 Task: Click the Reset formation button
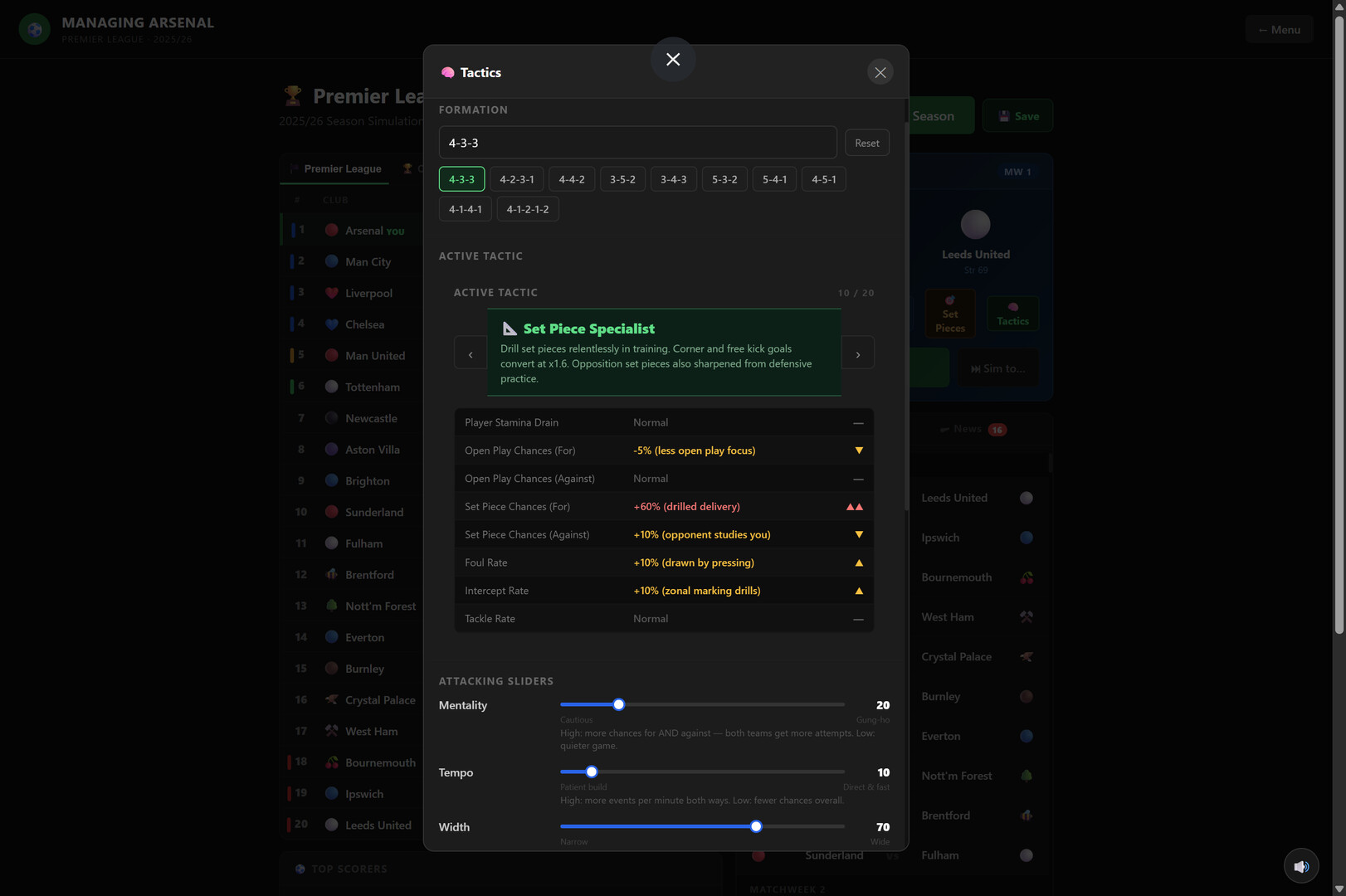(867, 143)
